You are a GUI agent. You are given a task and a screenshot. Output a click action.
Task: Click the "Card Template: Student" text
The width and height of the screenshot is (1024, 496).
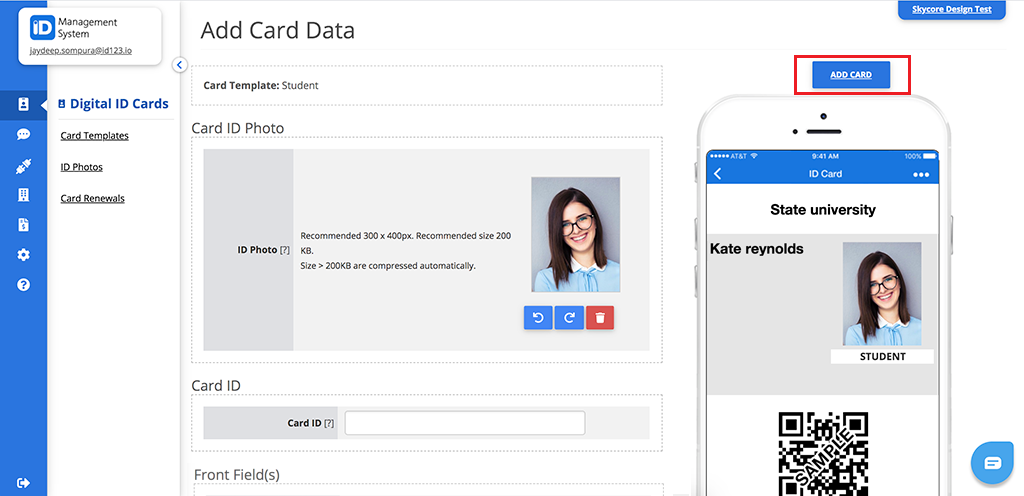[x=261, y=85]
